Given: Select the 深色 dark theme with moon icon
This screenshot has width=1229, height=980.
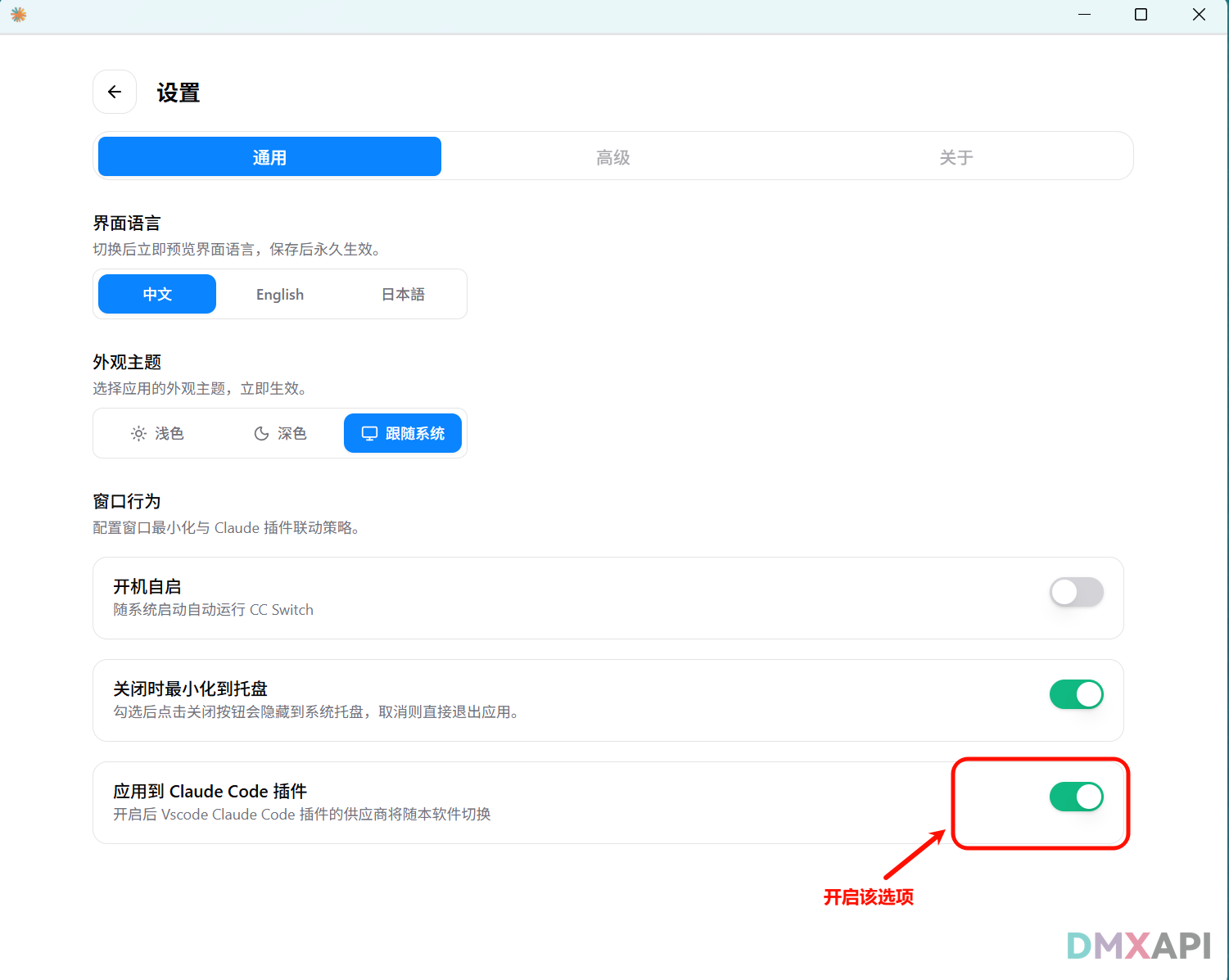Looking at the screenshot, I should click(280, 433).
